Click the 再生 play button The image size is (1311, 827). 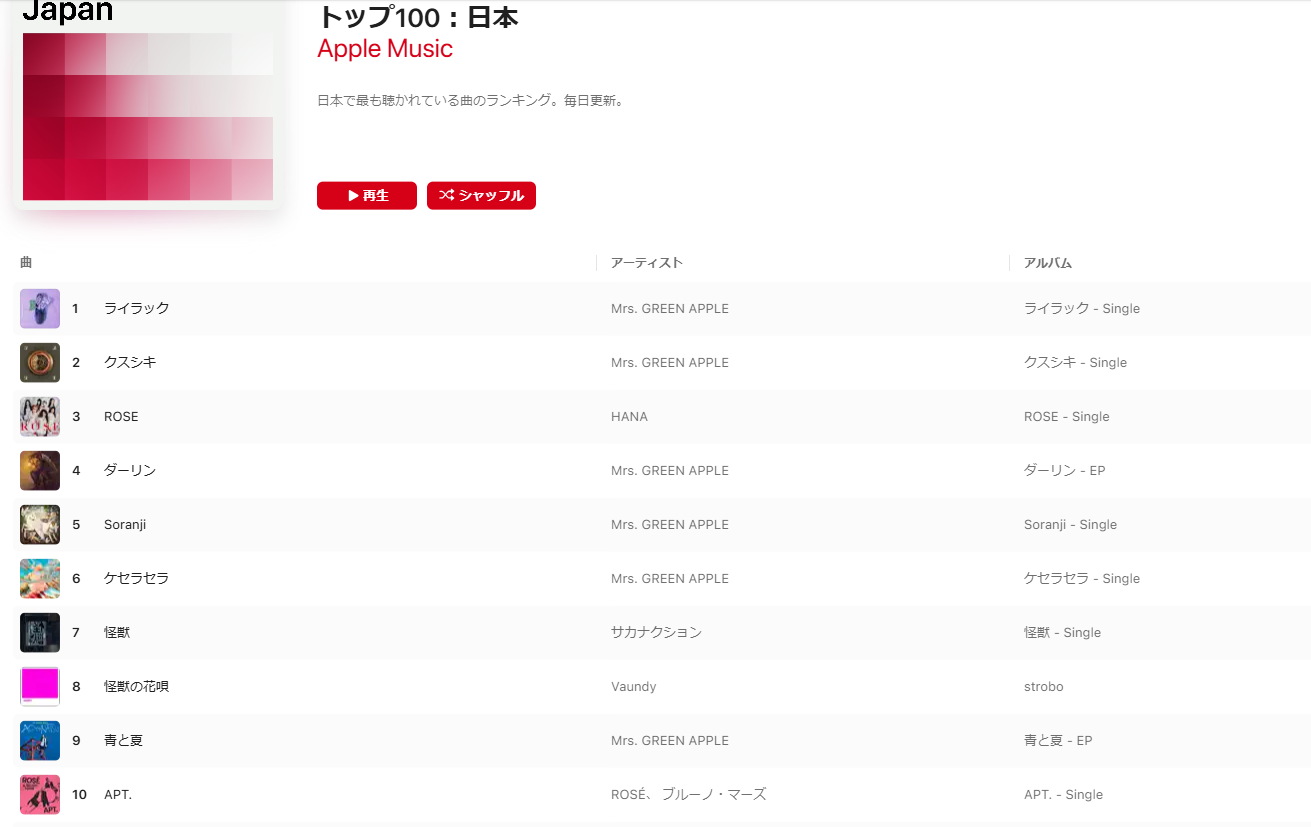[x=366, y=196]
